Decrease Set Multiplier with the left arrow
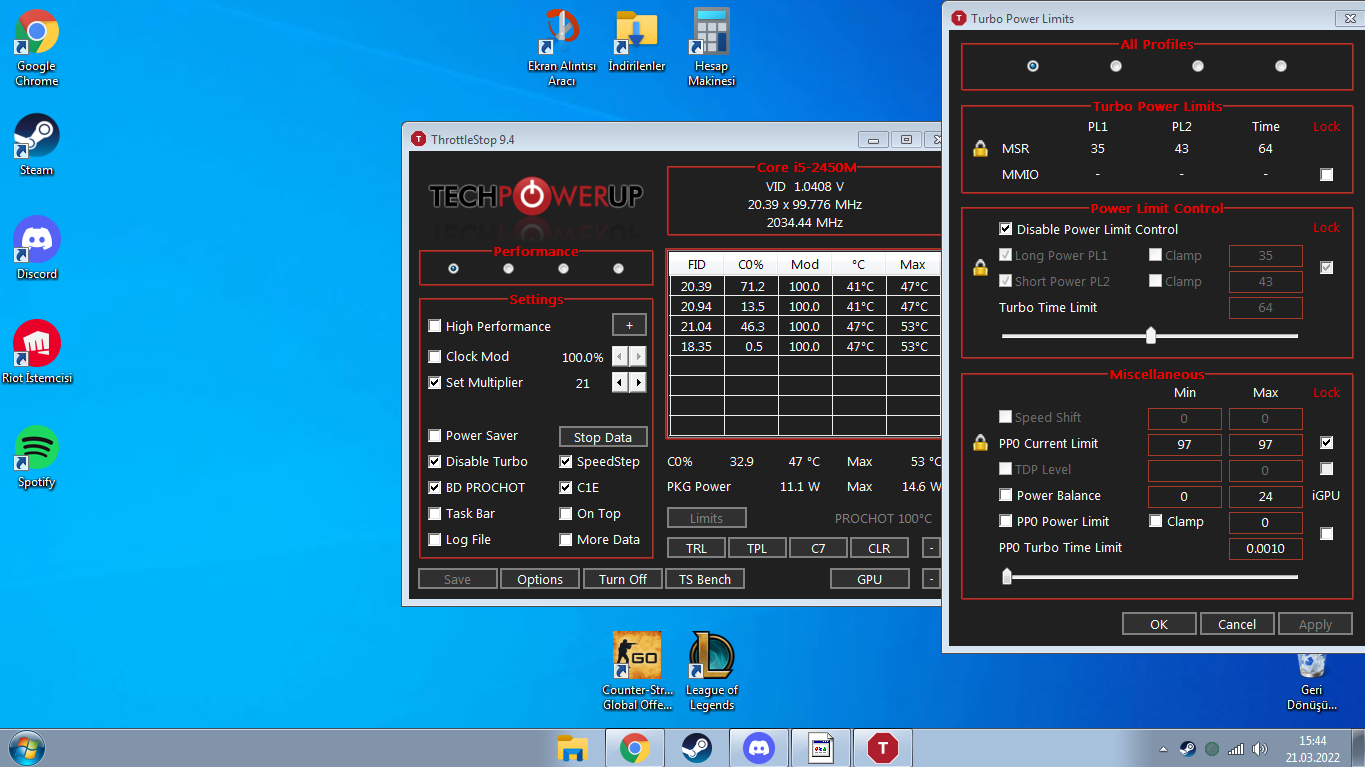This screenshot has height=767, width=1365. (x=620, y=382)
